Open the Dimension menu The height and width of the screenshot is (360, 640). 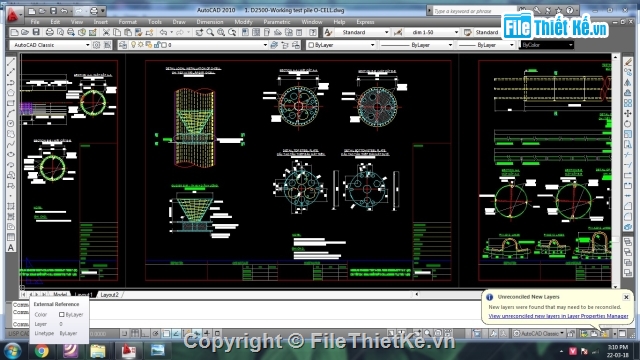[210, 22]
